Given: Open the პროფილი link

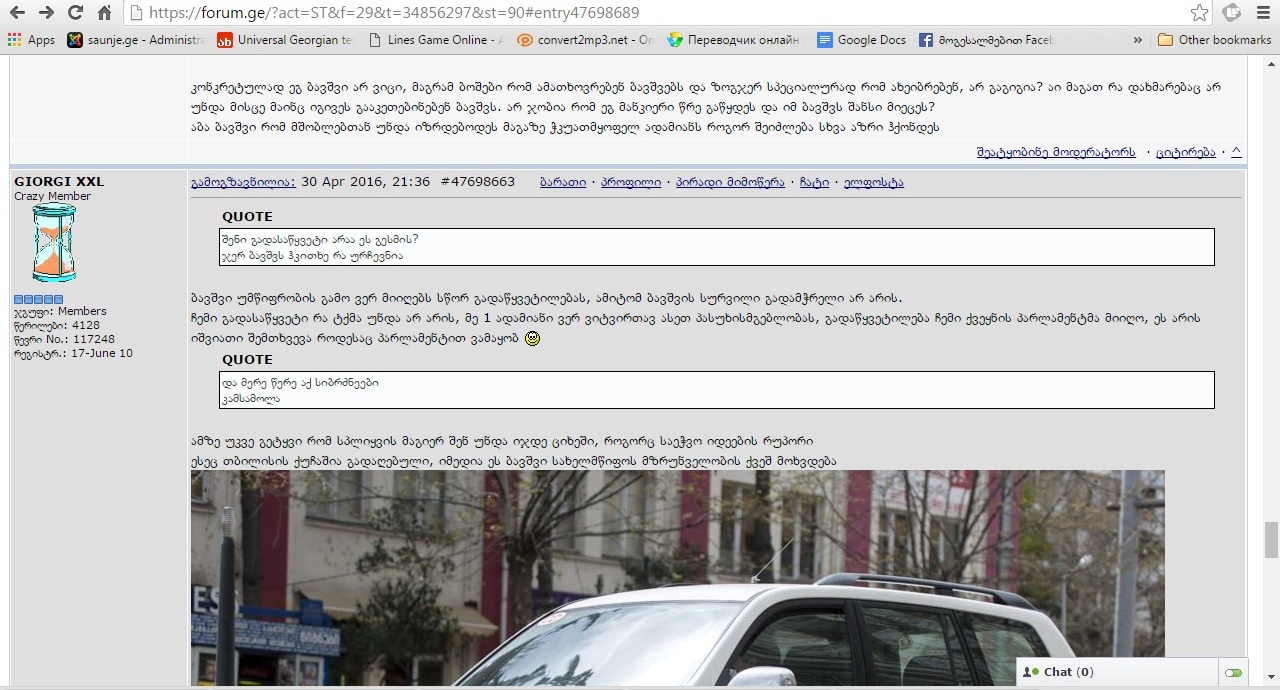Looking at the screenshot, I should pyautogui.click(x=631, y=182).
